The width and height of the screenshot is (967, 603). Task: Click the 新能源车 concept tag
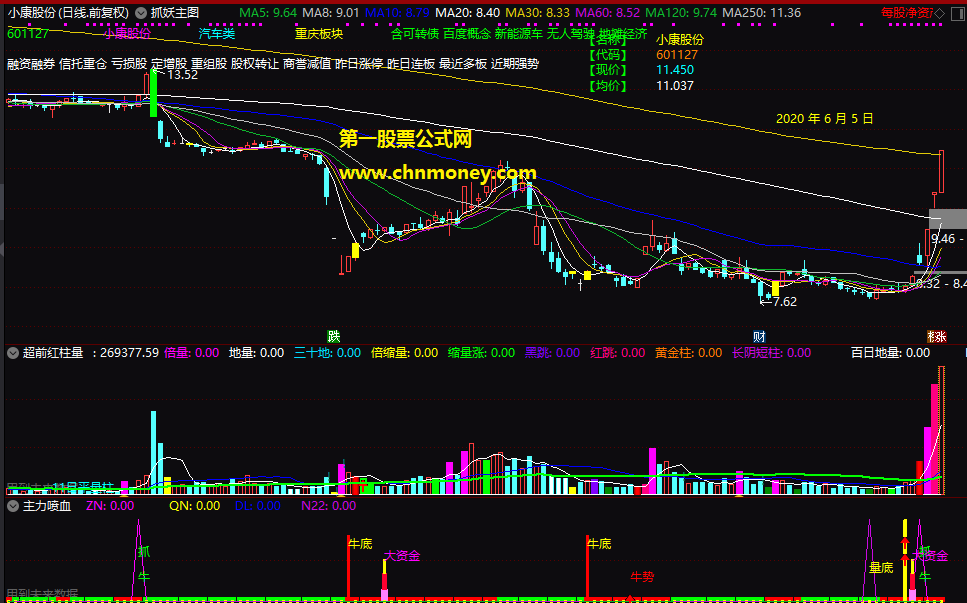click(519, 34)
